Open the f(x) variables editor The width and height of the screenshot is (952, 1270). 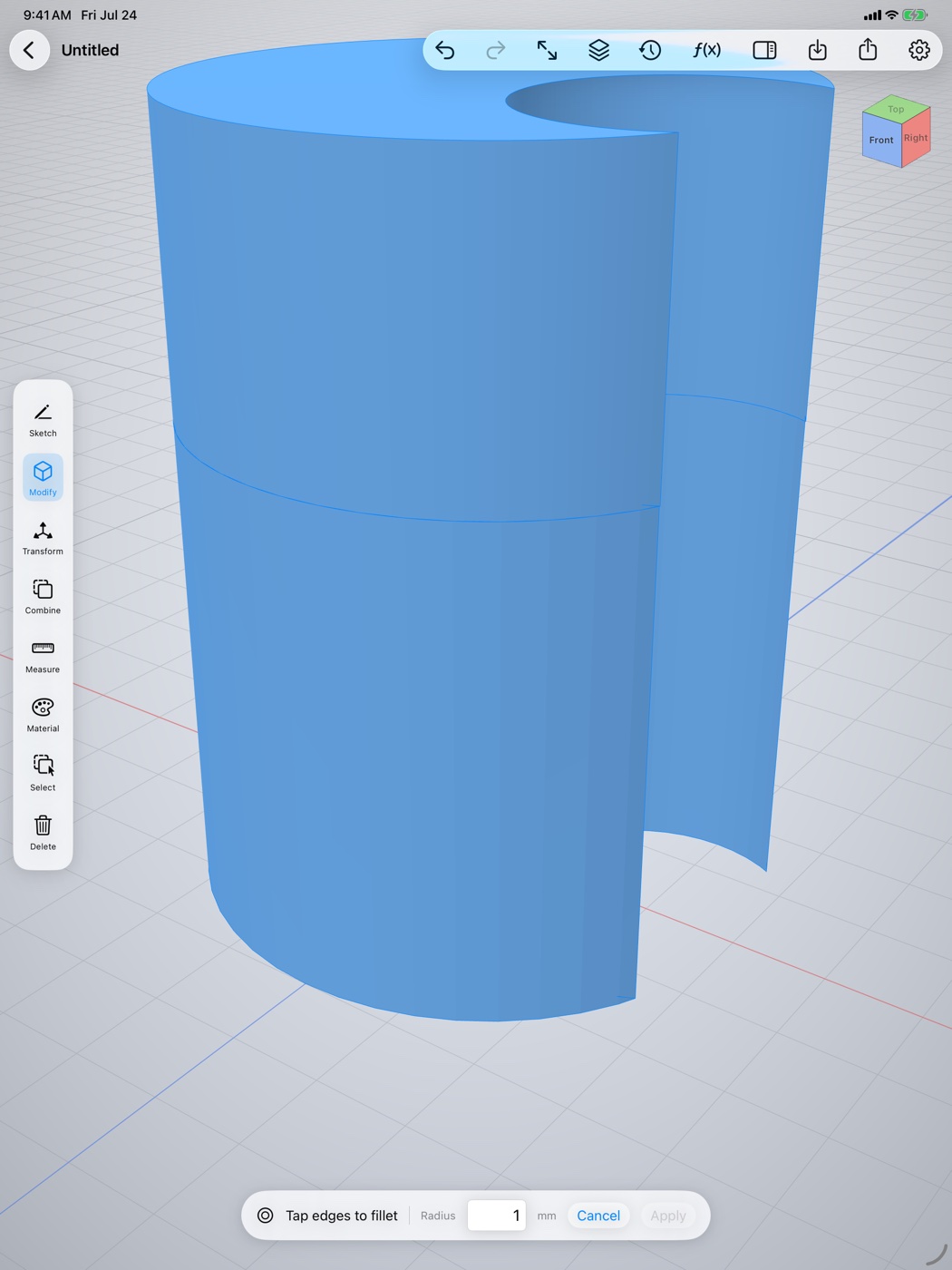(706, 50)
